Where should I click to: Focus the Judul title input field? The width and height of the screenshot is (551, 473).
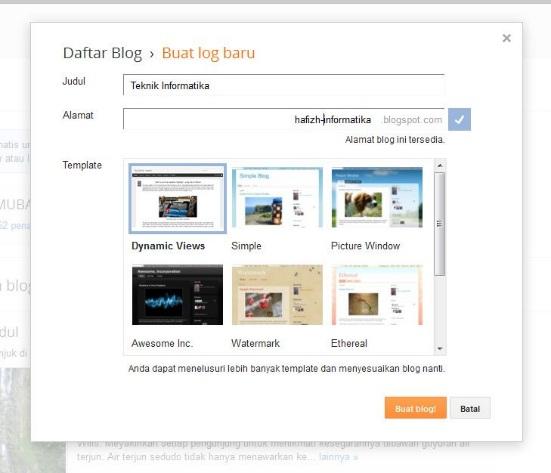click(284, 85)
